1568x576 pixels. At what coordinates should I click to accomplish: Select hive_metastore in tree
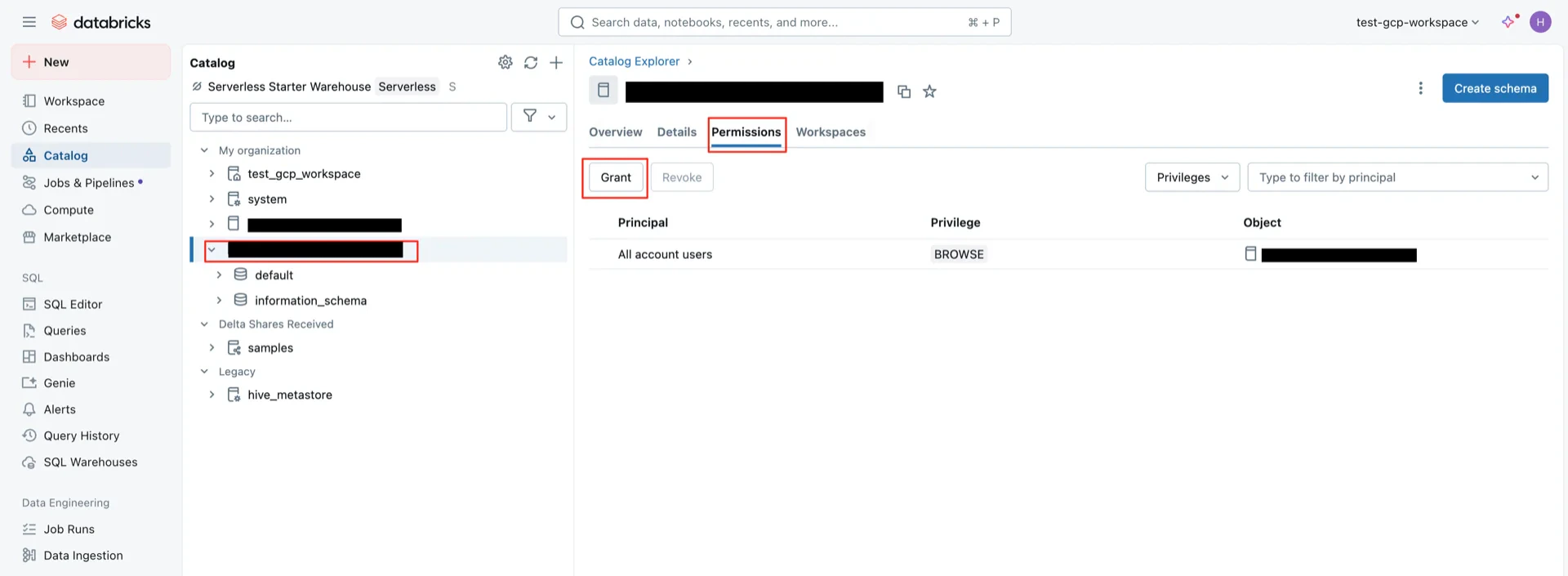pos(290,395)
